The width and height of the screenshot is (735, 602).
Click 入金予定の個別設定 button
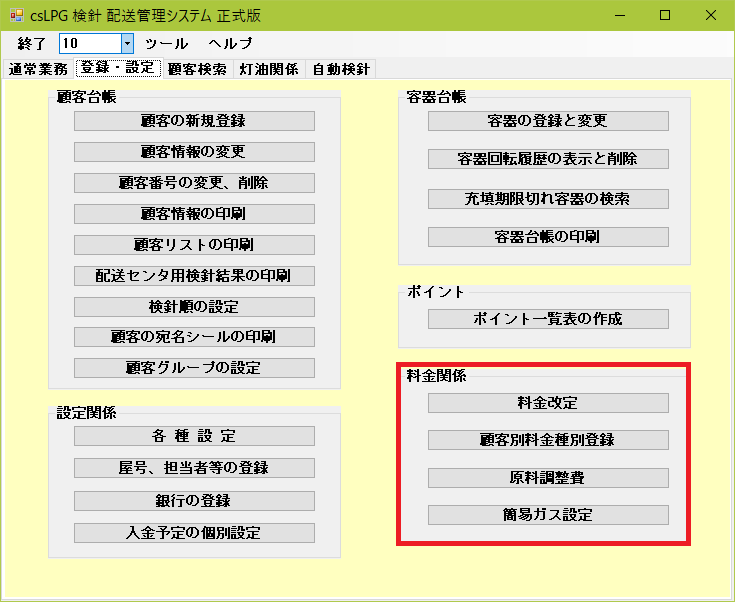194,533
